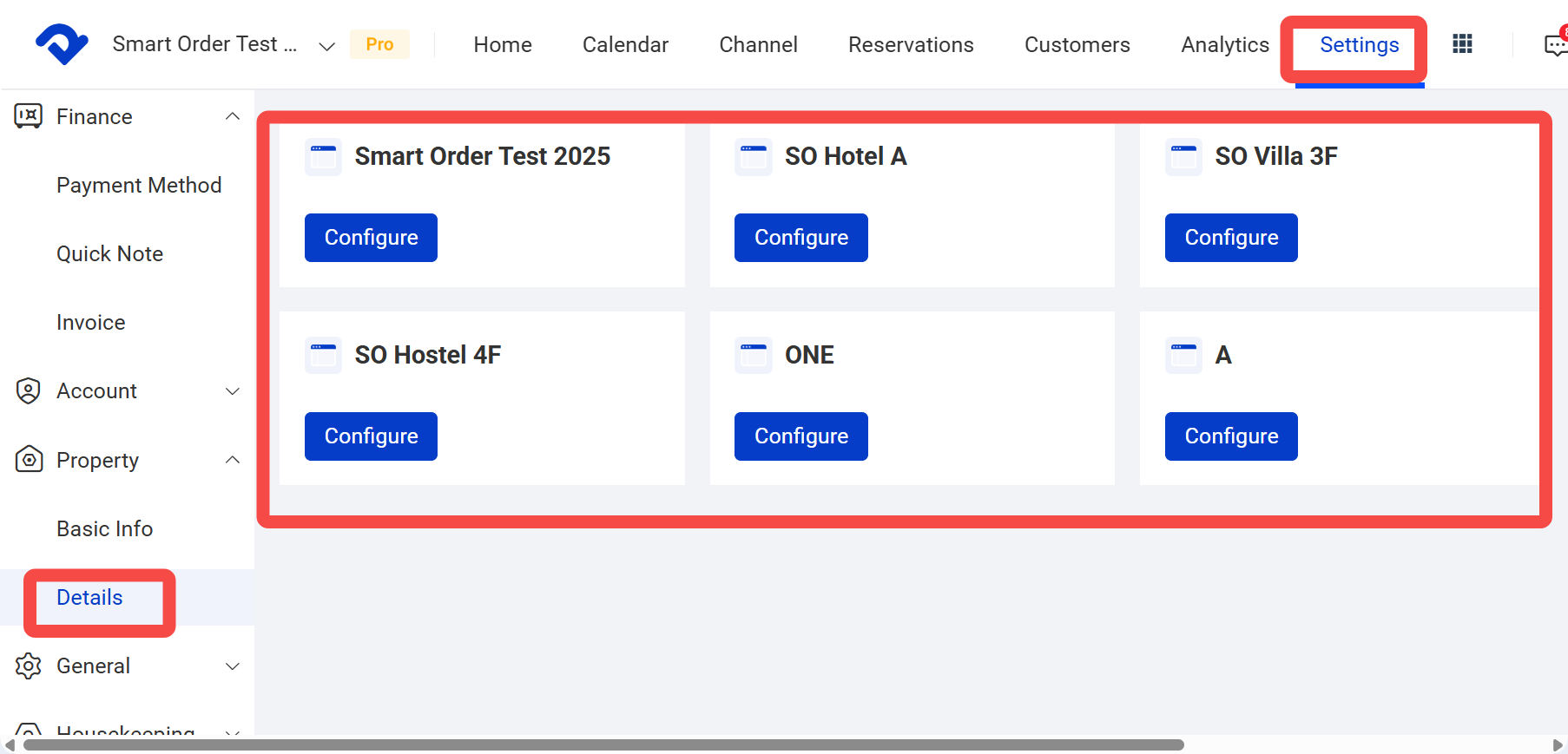Click the Property section icon
This screenshot has height=754, width=1568.
(x=29, y=460)
